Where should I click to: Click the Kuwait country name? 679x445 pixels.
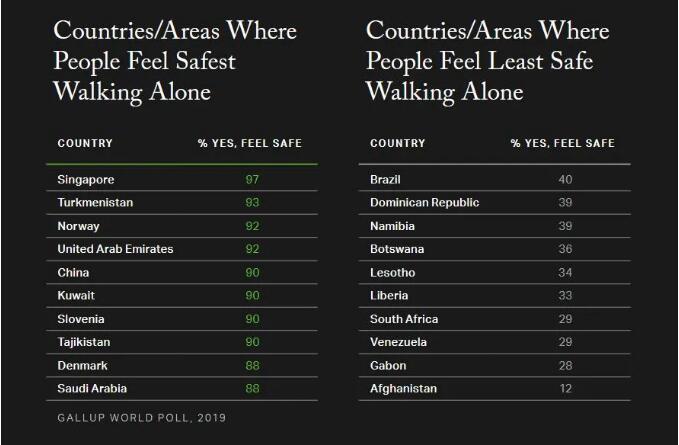tap(77, 296)
